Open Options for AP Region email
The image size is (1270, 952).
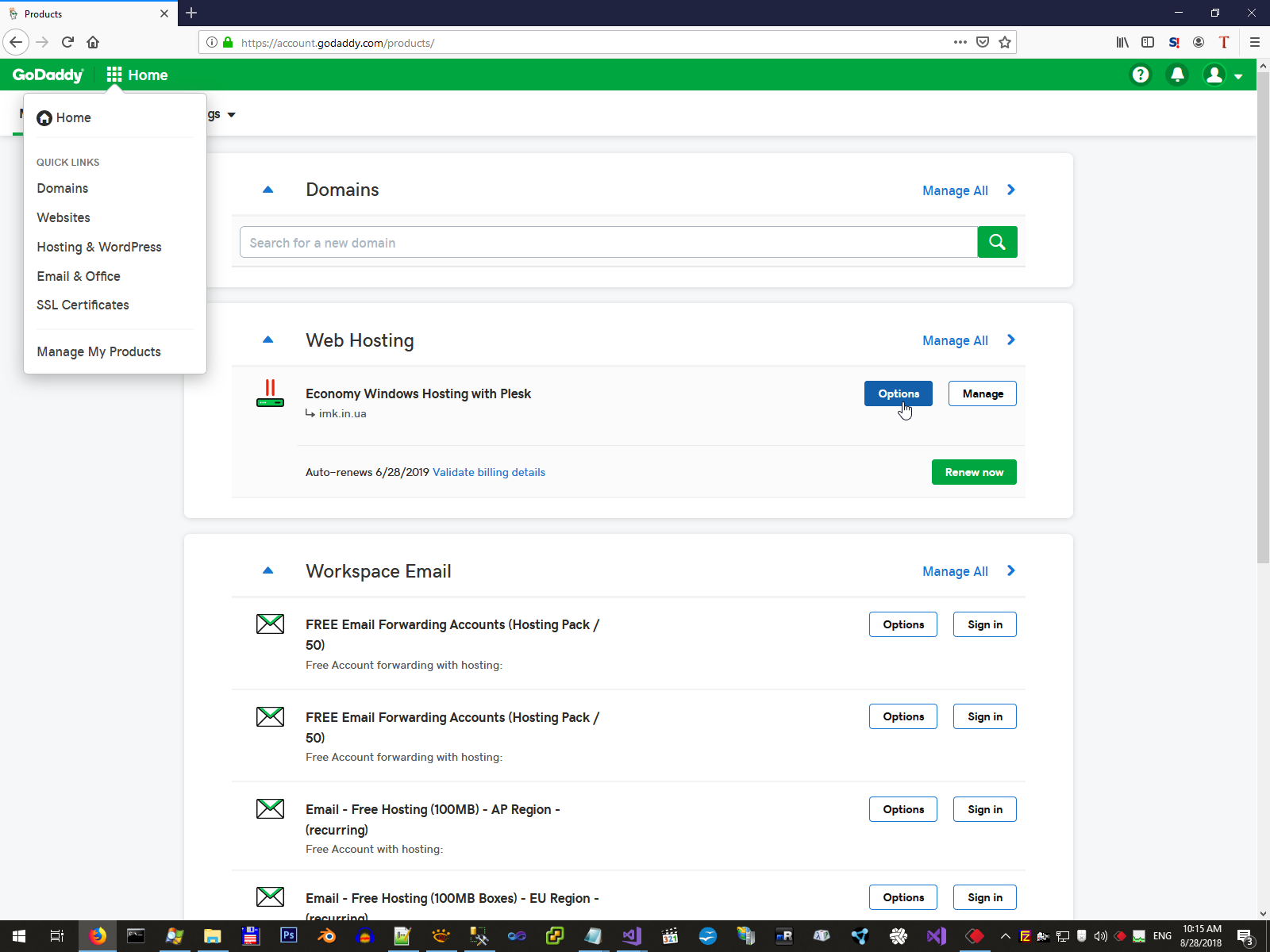(903, 809)
